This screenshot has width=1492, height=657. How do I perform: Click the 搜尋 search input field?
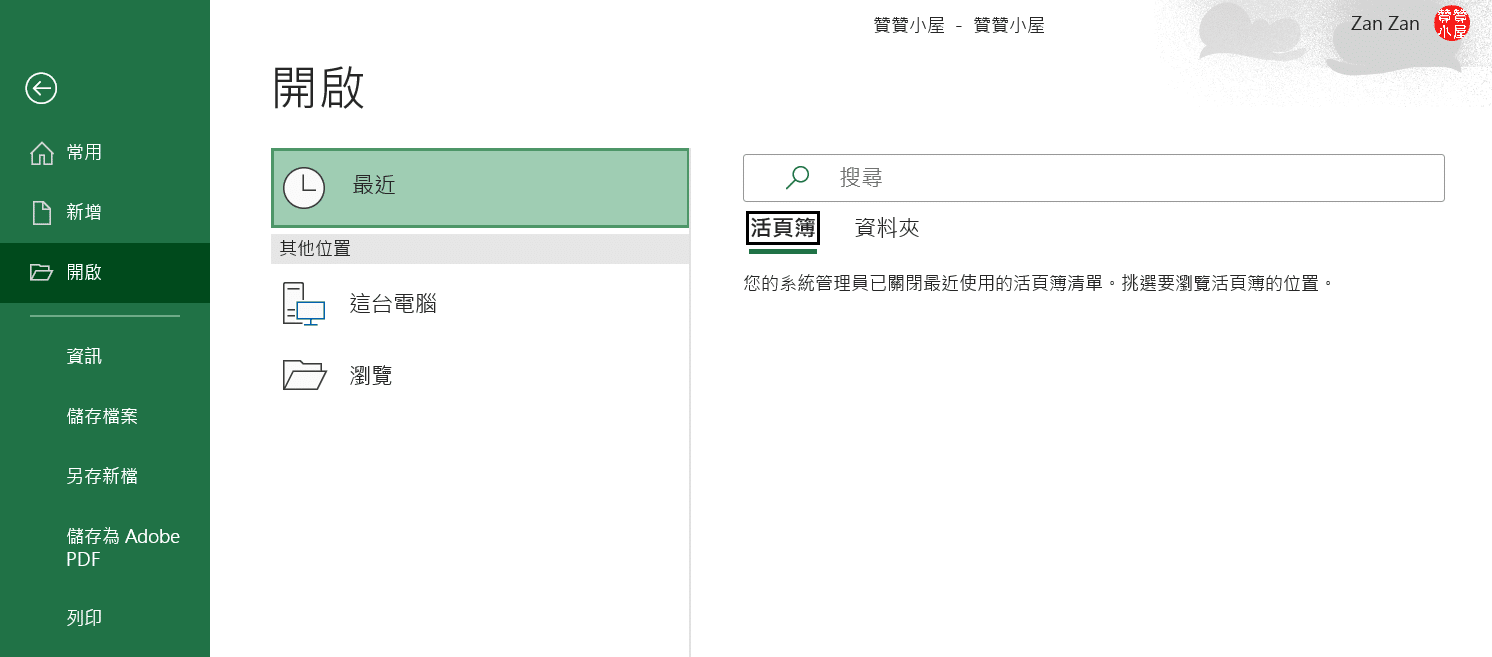[1094, 178]
